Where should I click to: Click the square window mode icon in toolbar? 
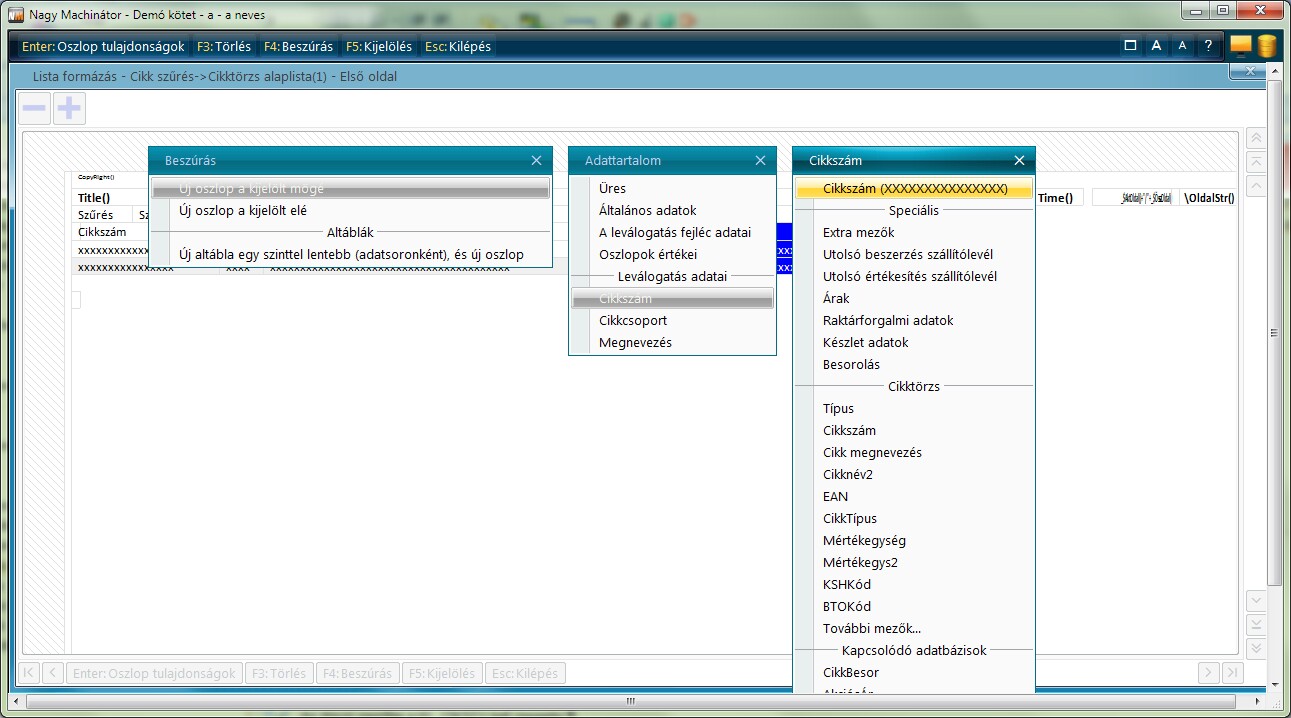(1130, 46)
